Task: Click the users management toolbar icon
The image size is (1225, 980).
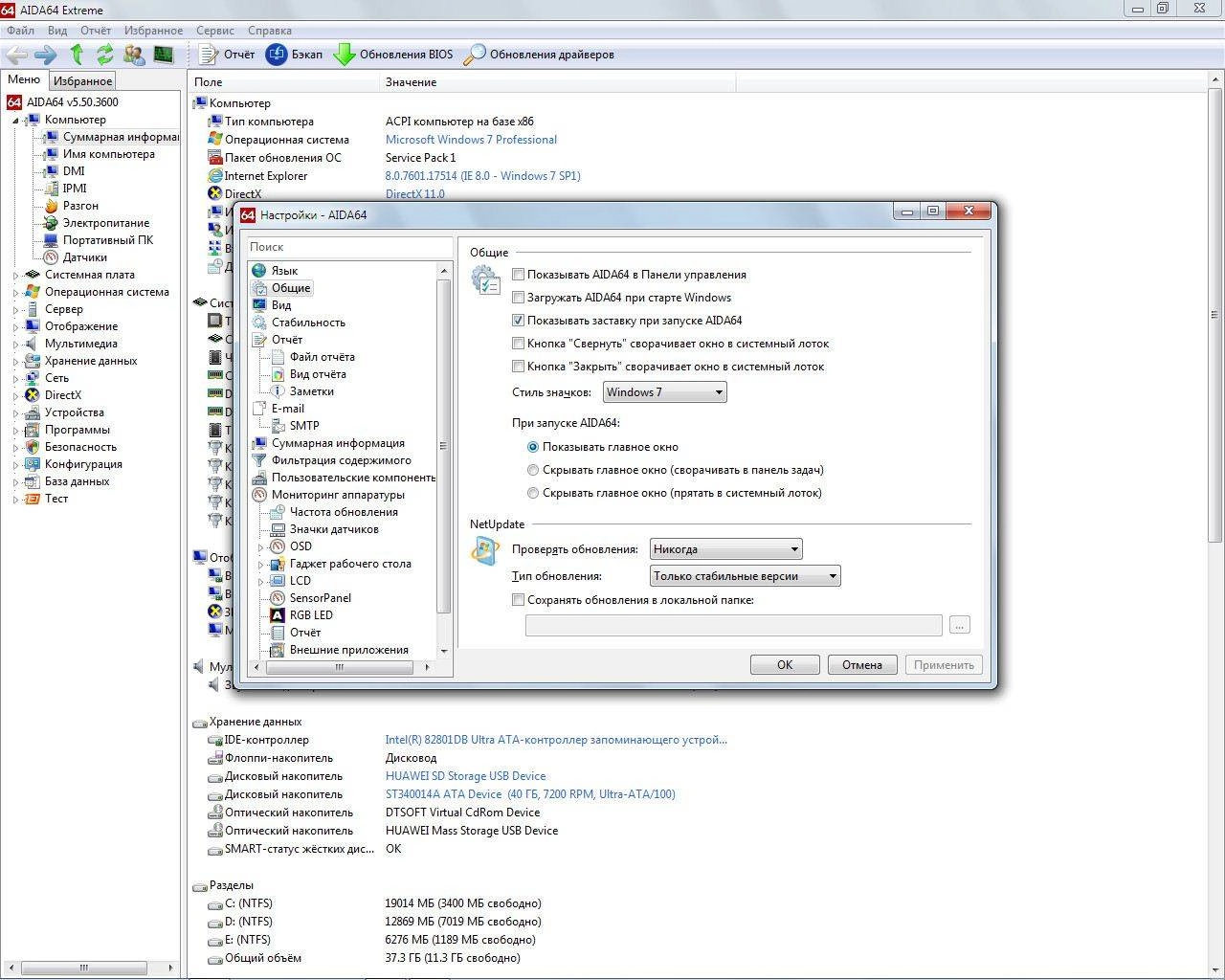Action: (x=134, y=55)
